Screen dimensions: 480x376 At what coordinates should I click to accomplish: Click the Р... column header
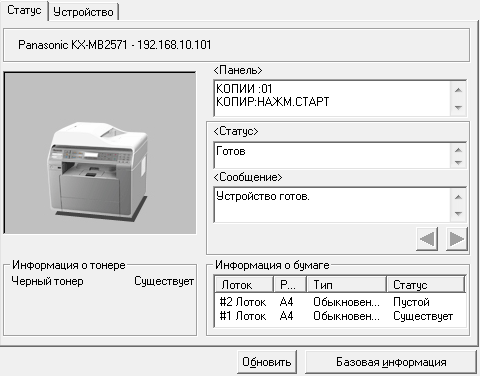click(x=290, y=285)
